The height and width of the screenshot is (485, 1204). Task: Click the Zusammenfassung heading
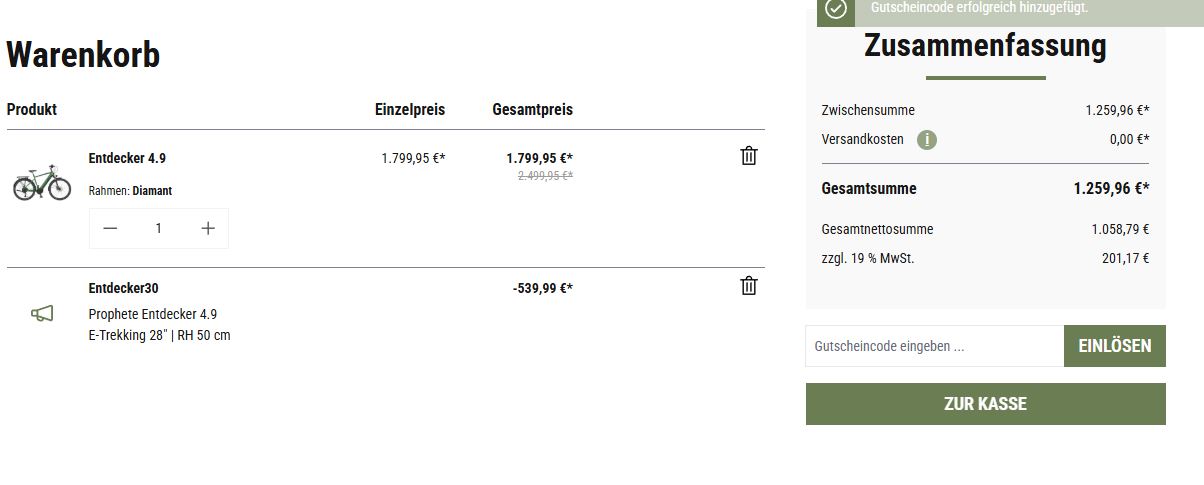tap(985, 46)
